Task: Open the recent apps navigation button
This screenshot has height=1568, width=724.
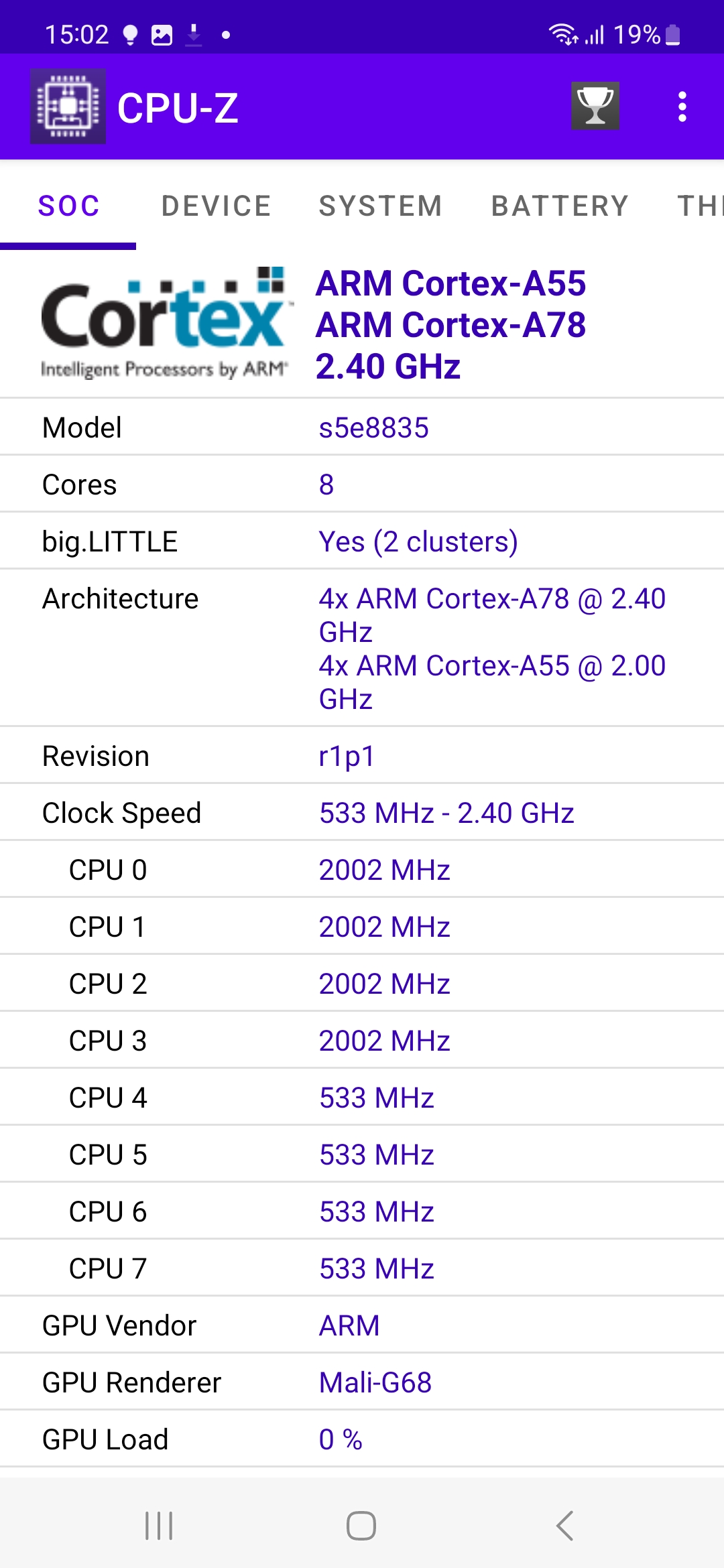Action: coord(159,1526)
